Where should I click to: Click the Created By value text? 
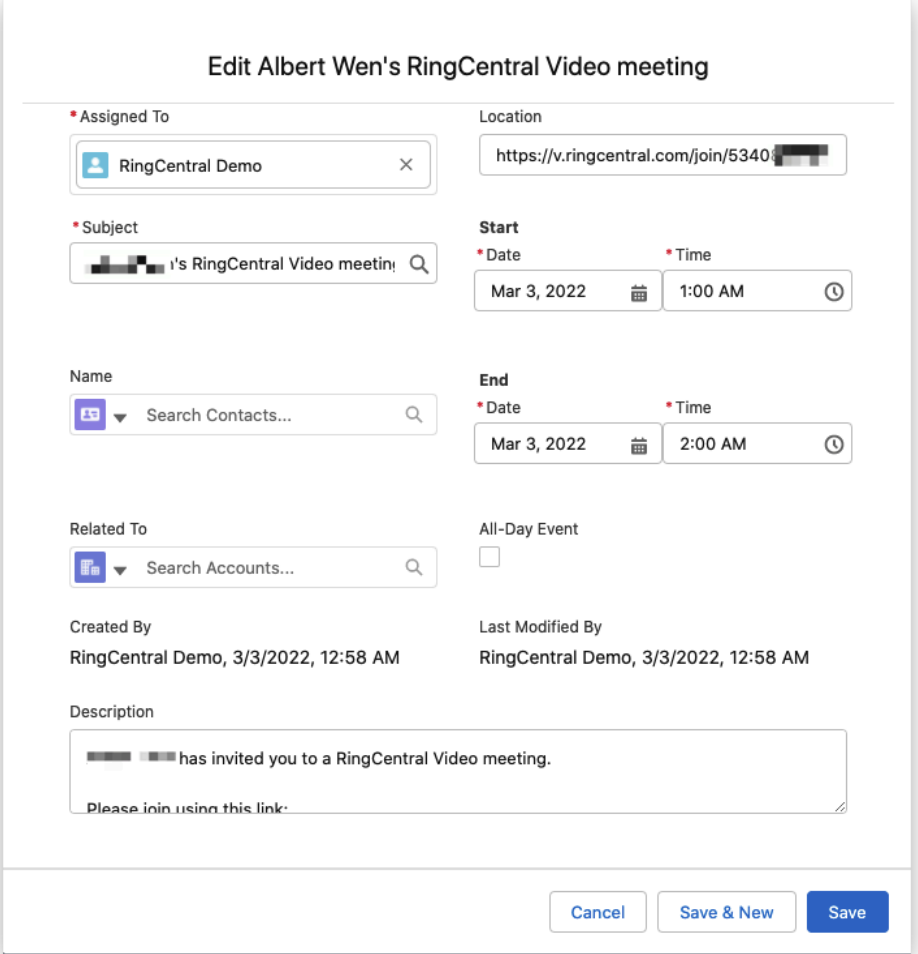[234, 658]
